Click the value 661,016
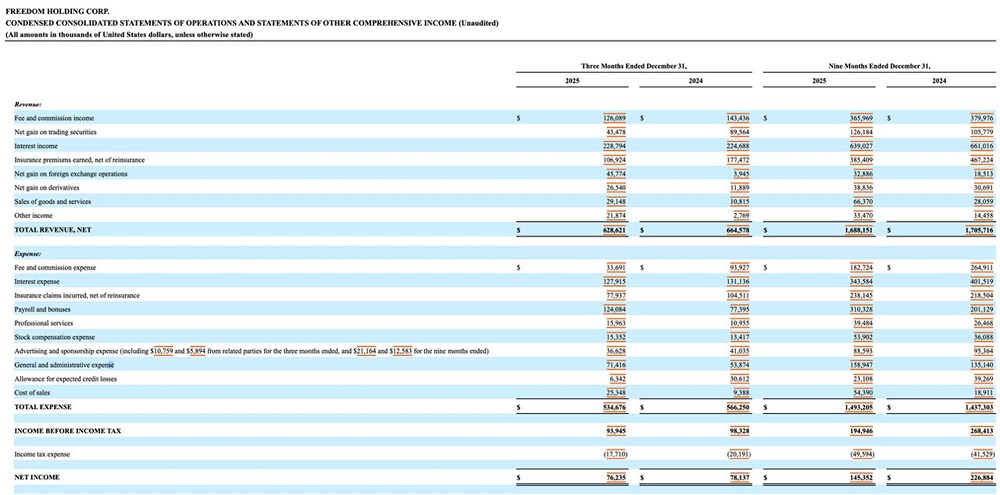The height and width of the screenshot is (495, 1000). pos(983,146)
